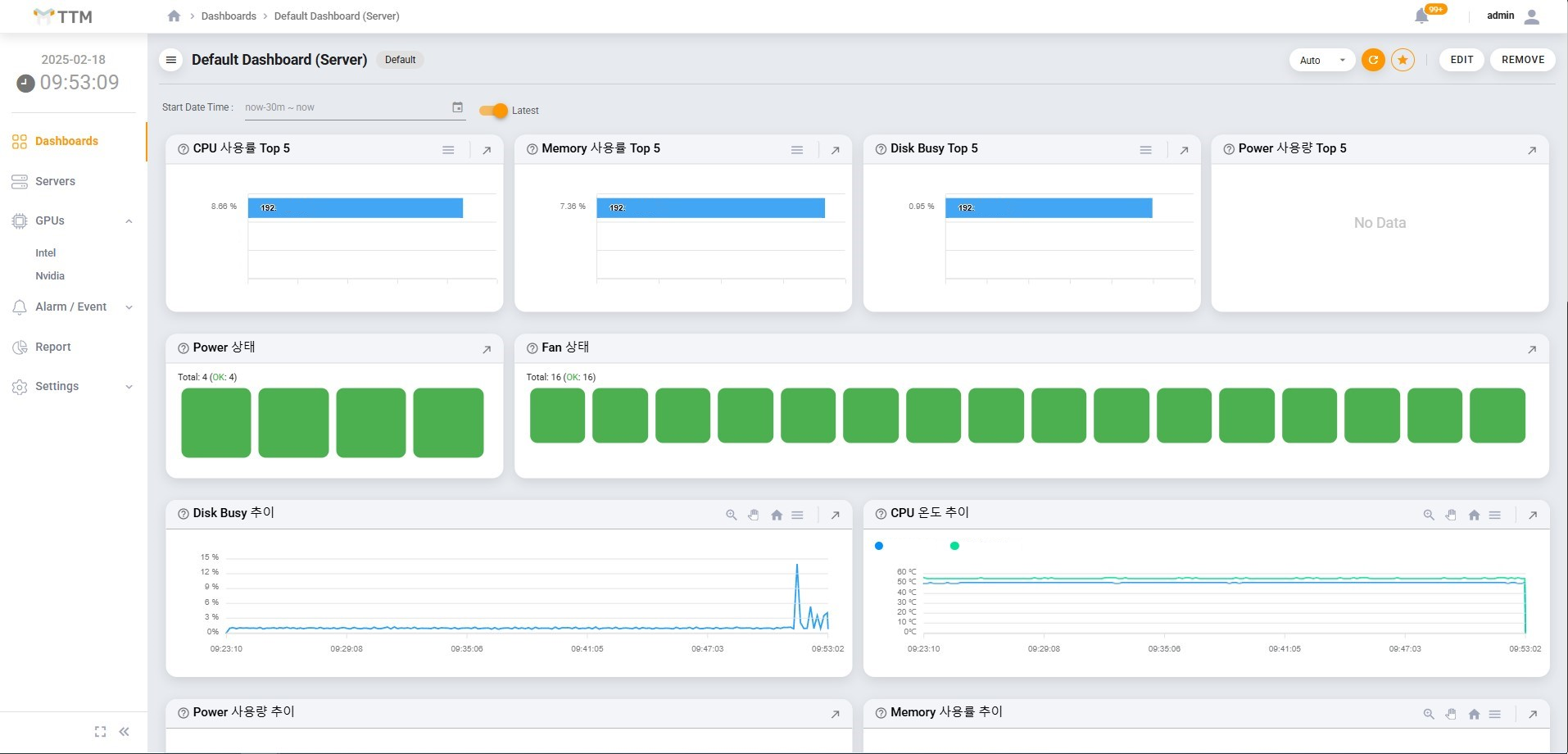Open the Auto refresh interval dropdown
This screenshot has width=1568, height=754.
pos(1321,60)
